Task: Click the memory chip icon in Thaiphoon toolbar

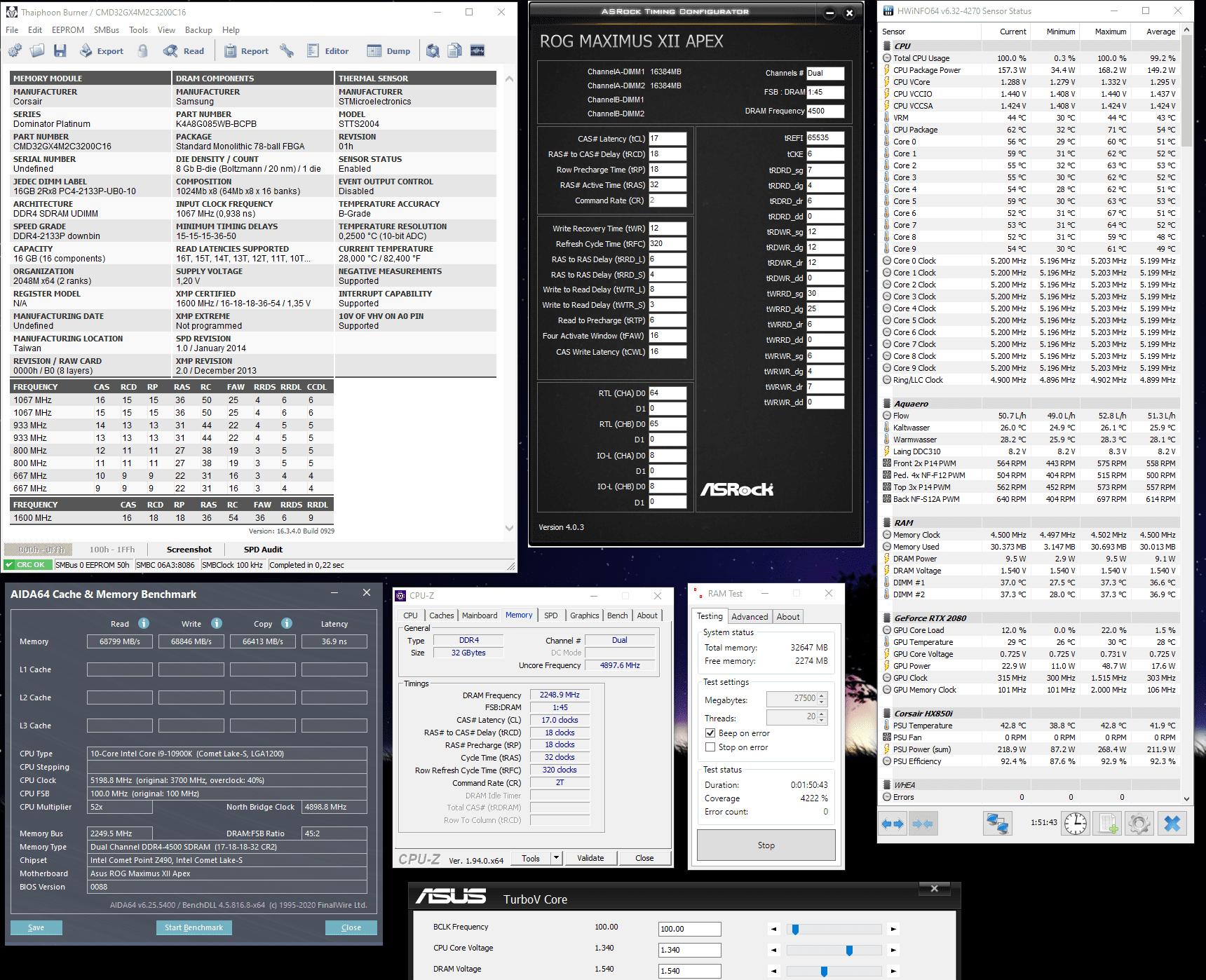Action: pos(477,51)
